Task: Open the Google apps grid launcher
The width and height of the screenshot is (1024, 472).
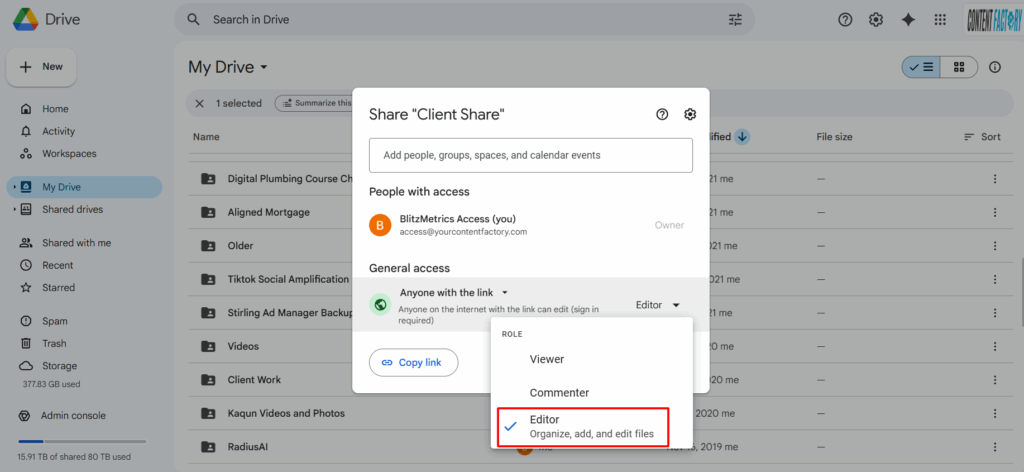Action: pos(939,19)
